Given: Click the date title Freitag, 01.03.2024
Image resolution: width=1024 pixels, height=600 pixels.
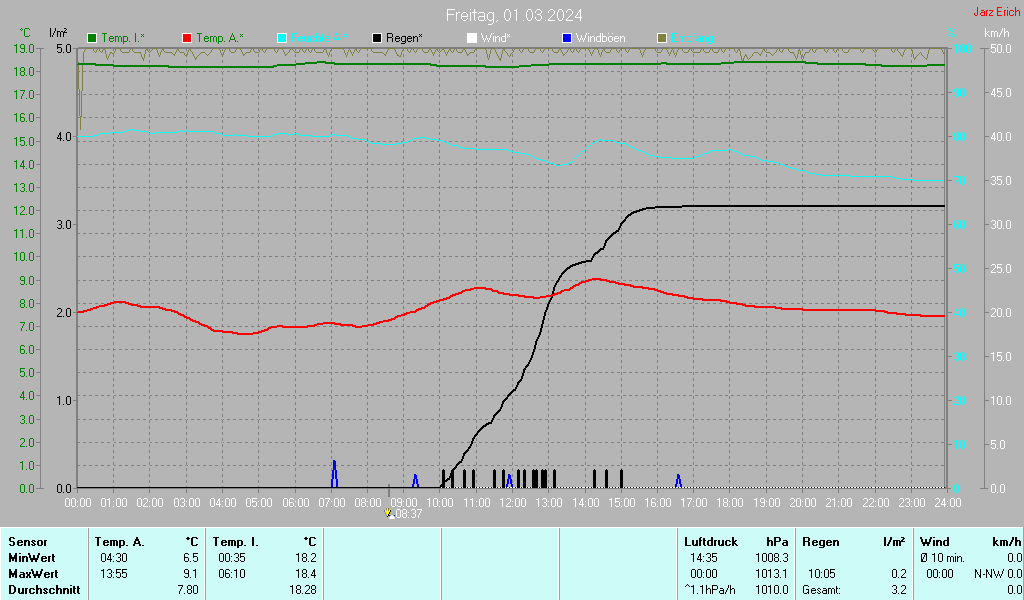Looking at the screenshot, I should (x=514, y=15).
